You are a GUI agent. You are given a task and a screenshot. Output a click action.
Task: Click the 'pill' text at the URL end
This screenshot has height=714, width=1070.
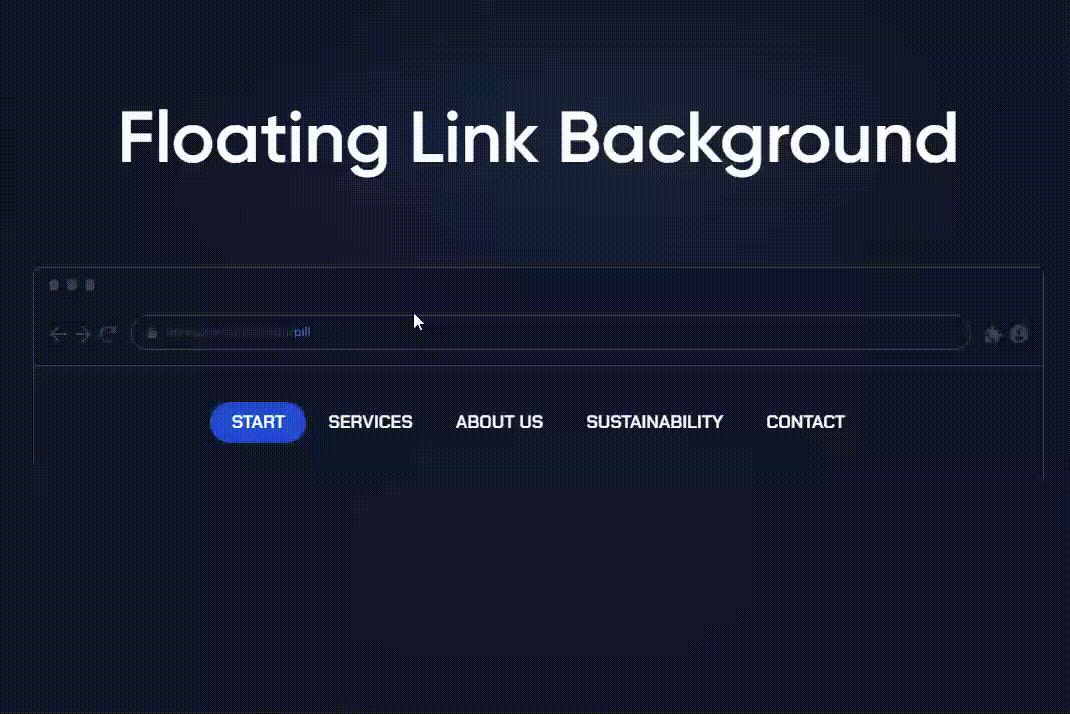tap(303, 332)
